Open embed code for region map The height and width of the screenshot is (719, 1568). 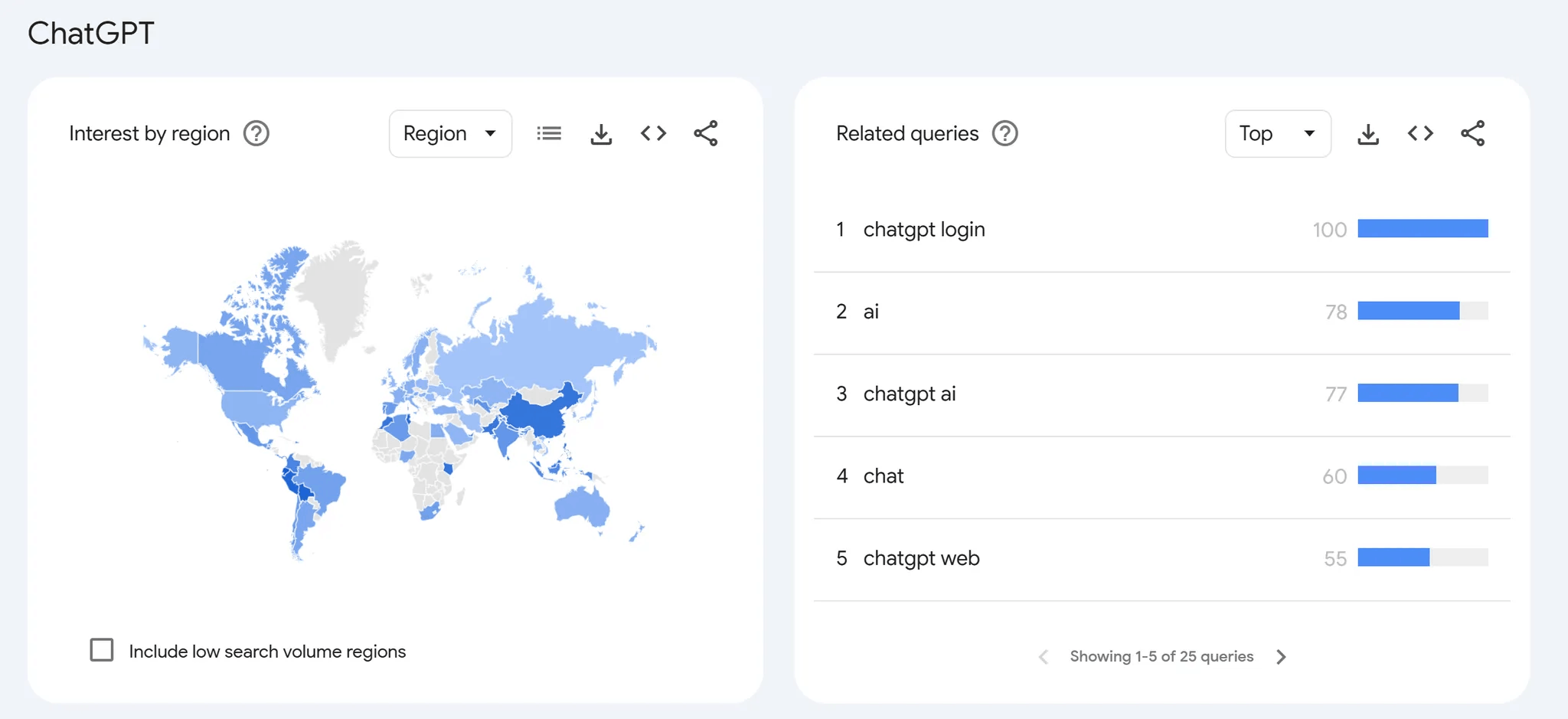click(x=654, y=133)
